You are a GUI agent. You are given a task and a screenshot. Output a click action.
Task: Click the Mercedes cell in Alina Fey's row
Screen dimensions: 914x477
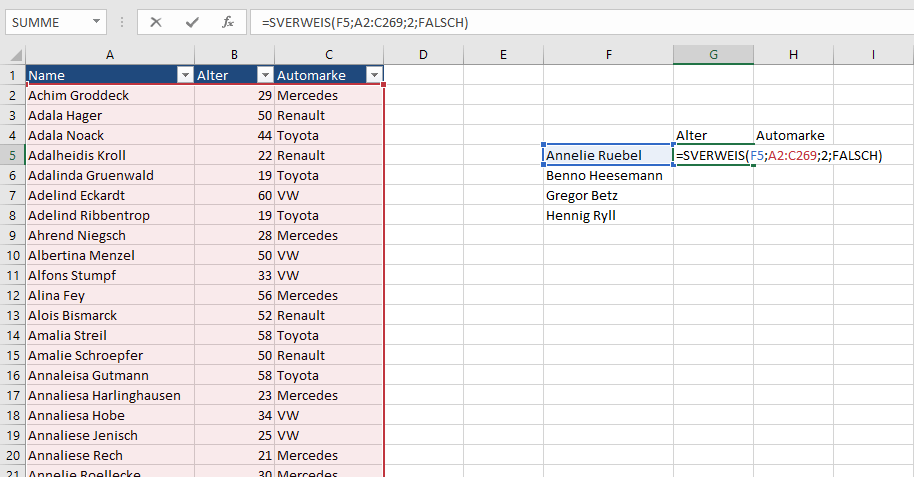[x=329, y=296]
